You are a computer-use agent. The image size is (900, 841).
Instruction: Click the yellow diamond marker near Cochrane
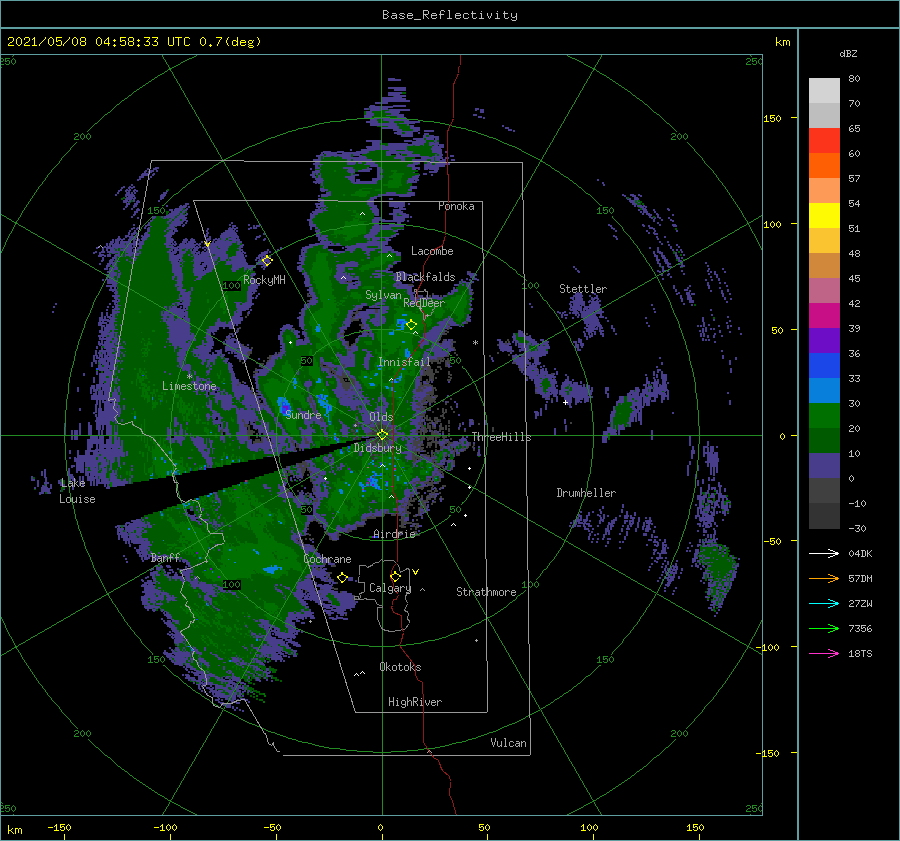(x=342, y=577)
